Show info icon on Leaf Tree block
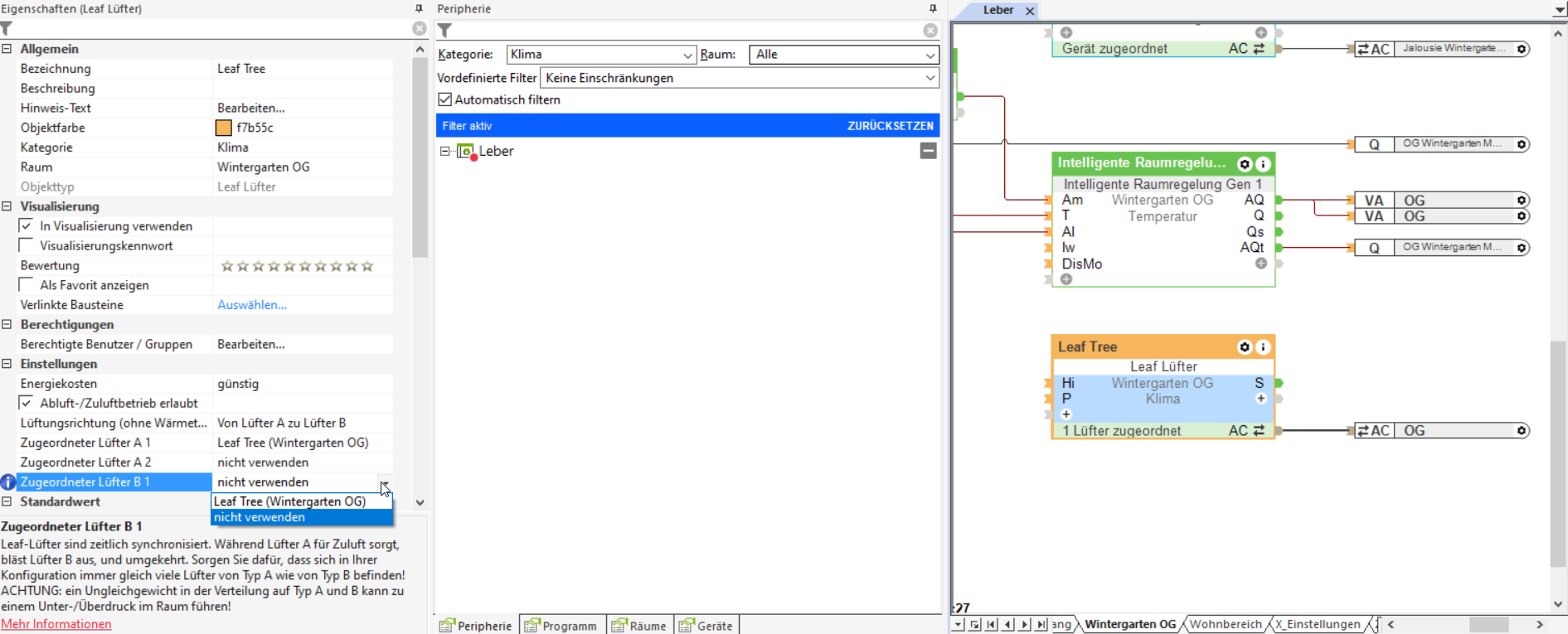Screen dimensions: 1568x634 point(1263,347)
